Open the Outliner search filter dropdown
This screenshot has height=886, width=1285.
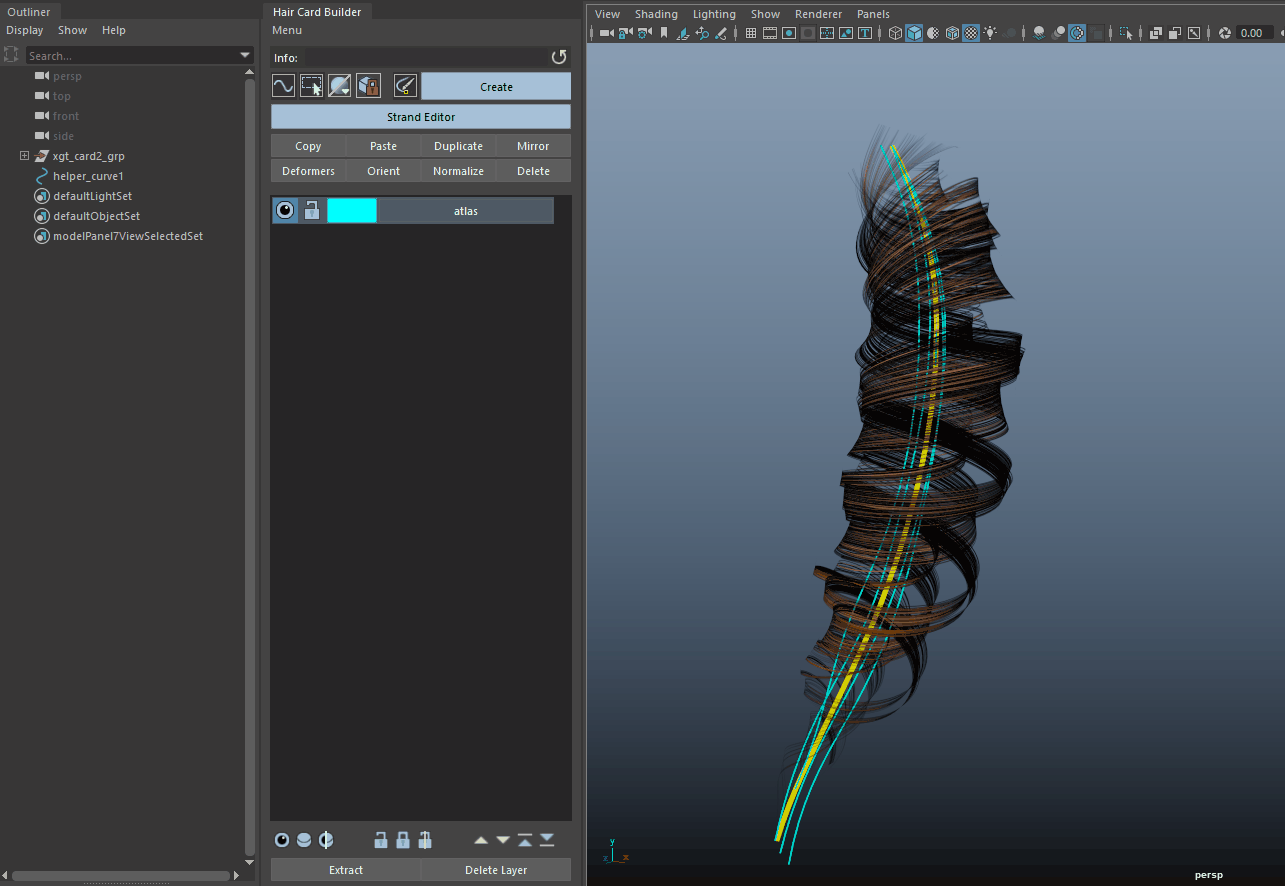pyautogui.click(x=245, y=56)
